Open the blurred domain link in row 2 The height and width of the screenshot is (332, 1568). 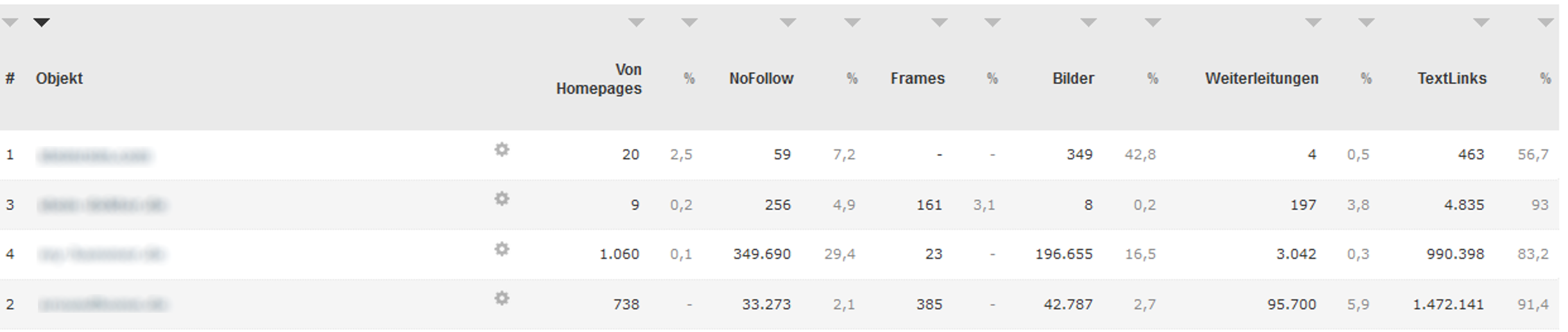pos(103,304)
